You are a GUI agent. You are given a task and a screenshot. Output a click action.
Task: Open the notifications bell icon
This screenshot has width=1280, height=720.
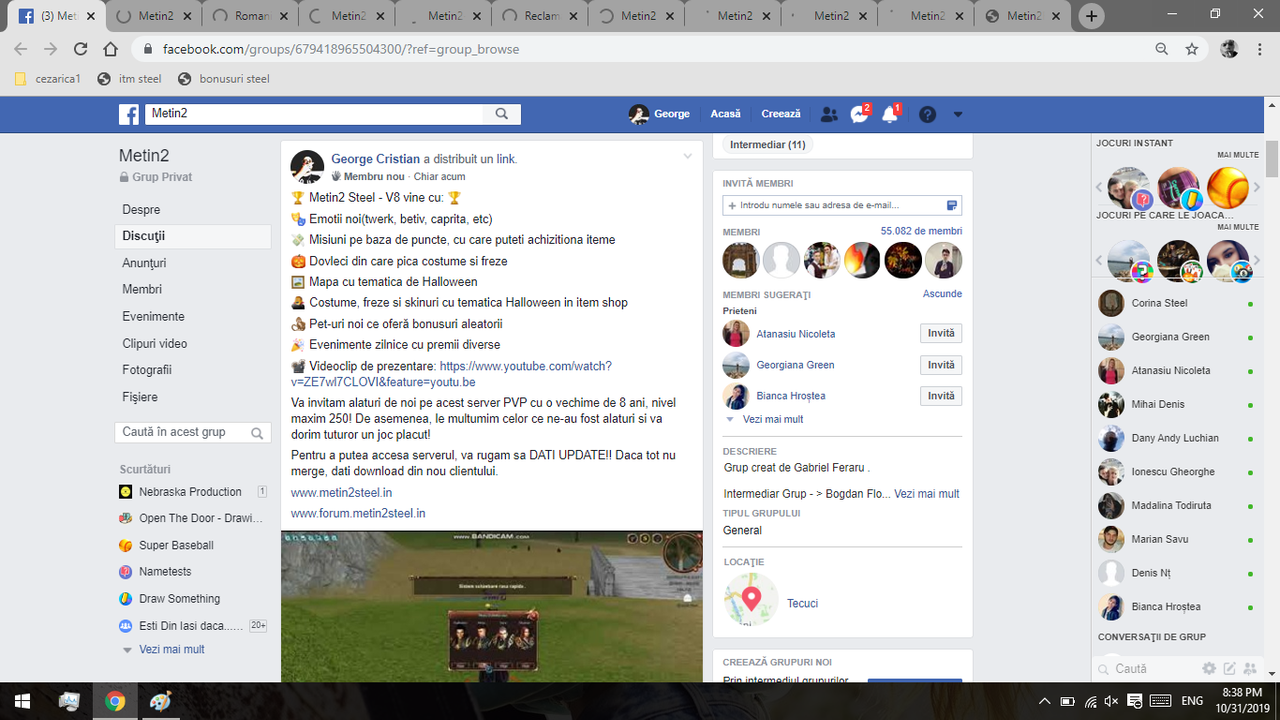890,114
